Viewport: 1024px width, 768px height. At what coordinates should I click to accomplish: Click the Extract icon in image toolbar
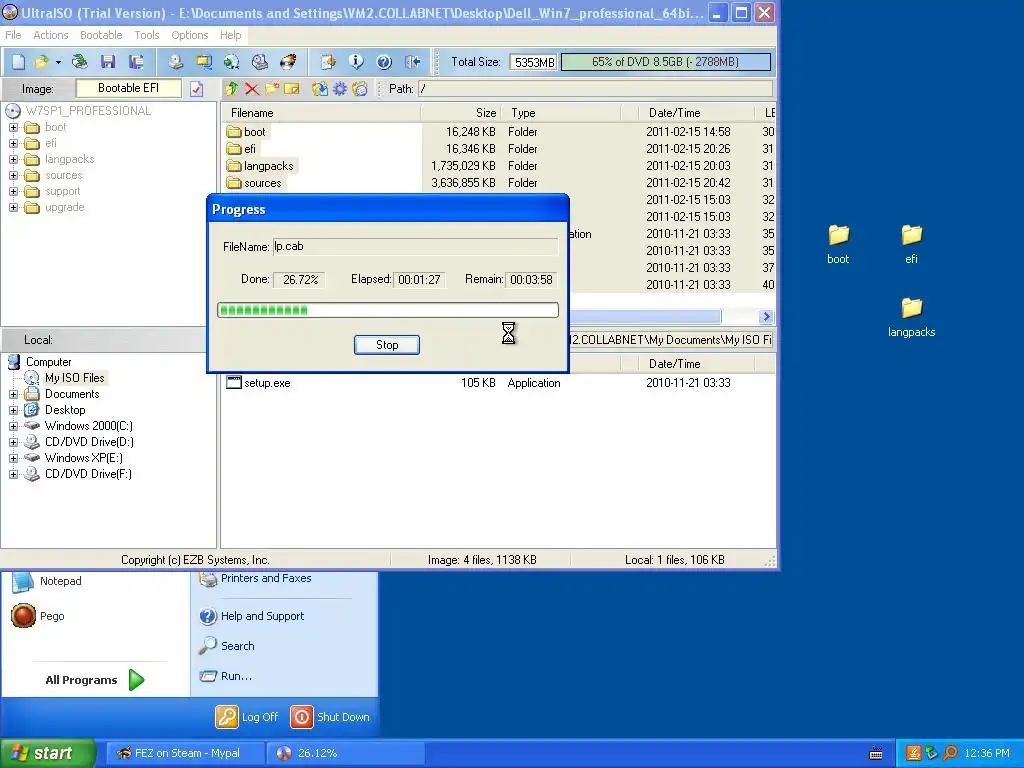(319, 89)
